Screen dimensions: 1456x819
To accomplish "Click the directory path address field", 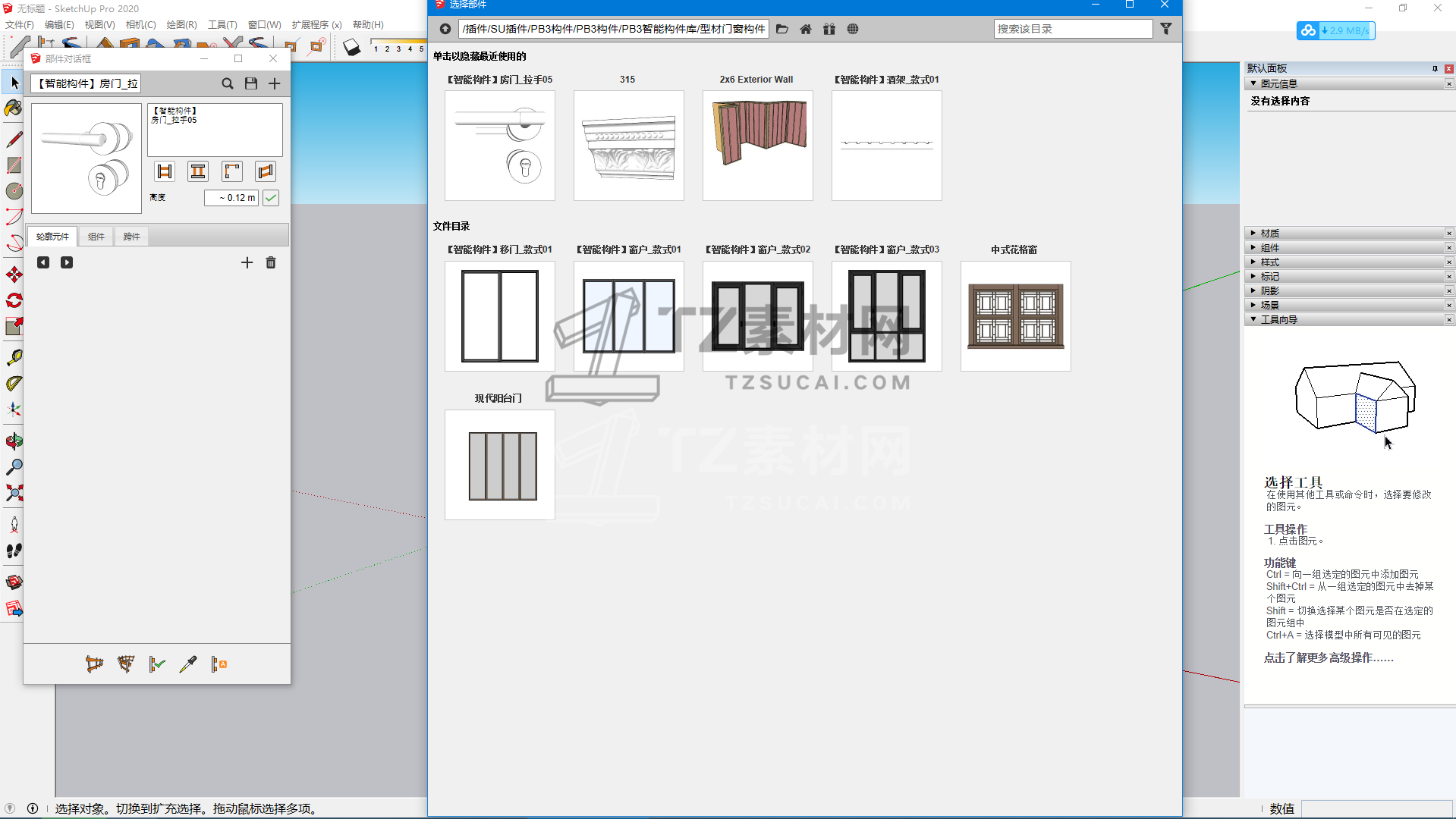I will pos(614,29).
